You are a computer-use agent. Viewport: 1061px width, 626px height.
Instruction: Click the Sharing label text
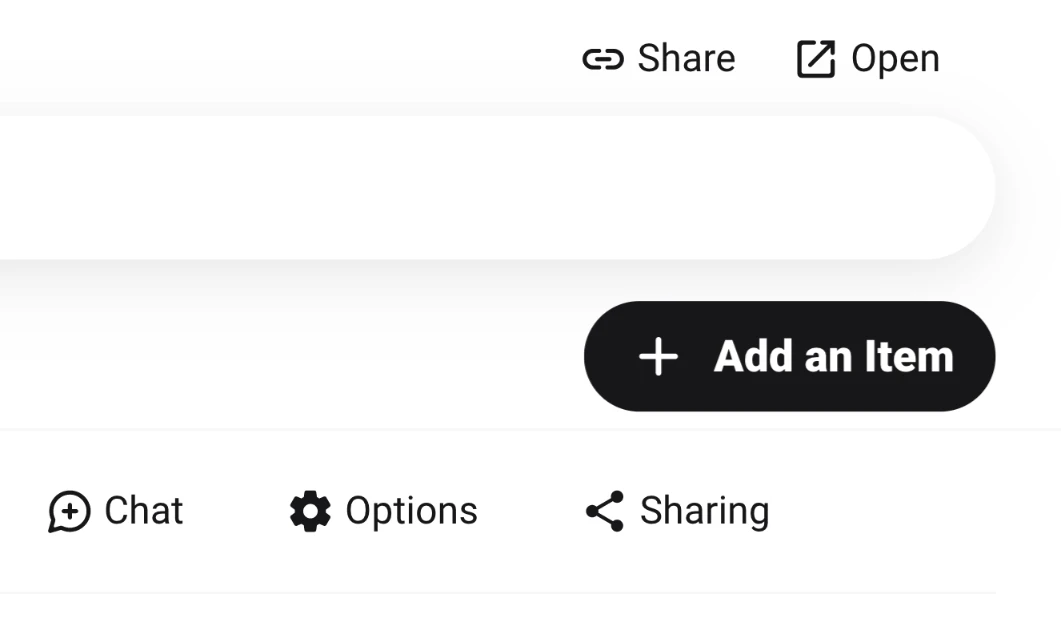click(x=703, y=510)
